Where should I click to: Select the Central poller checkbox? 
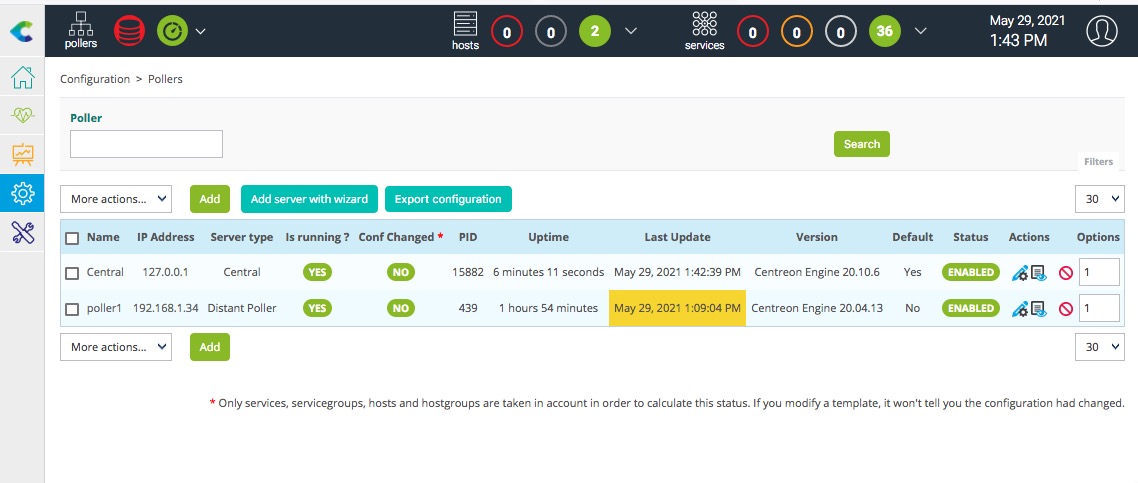coord(72,273)
